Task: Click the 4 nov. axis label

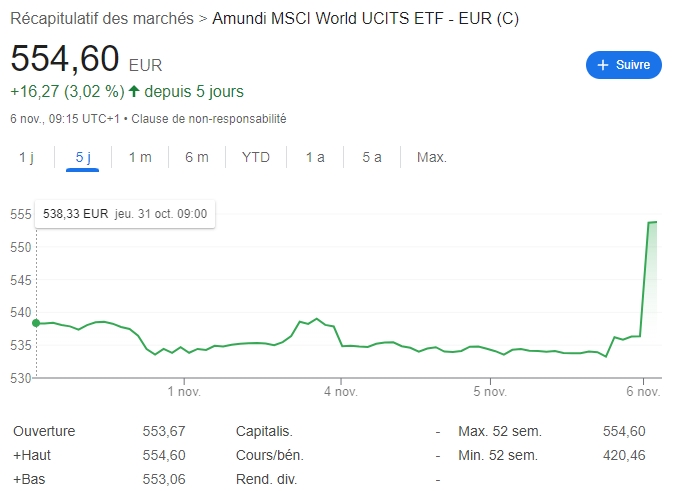Action: [340, 391]
